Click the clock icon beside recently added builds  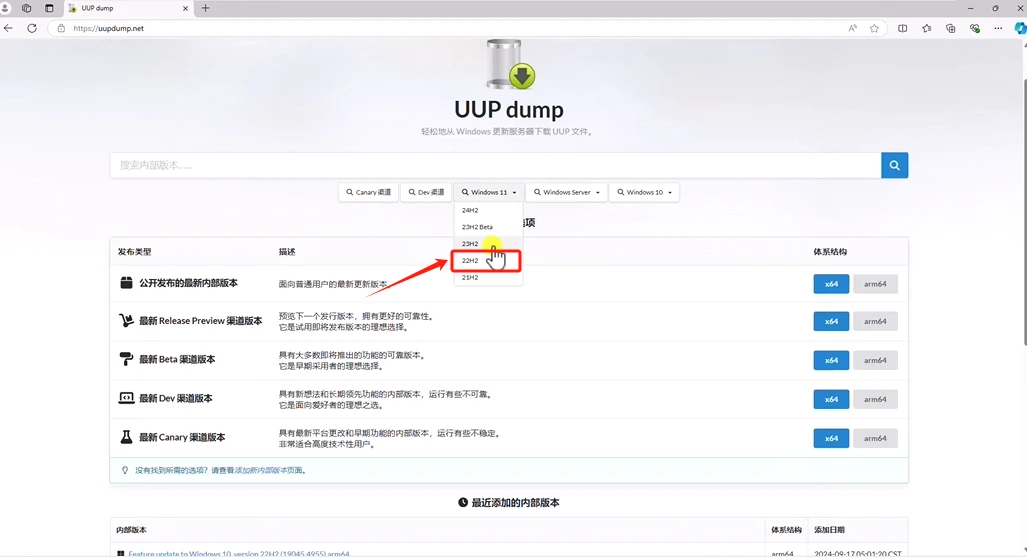(462, 502)
